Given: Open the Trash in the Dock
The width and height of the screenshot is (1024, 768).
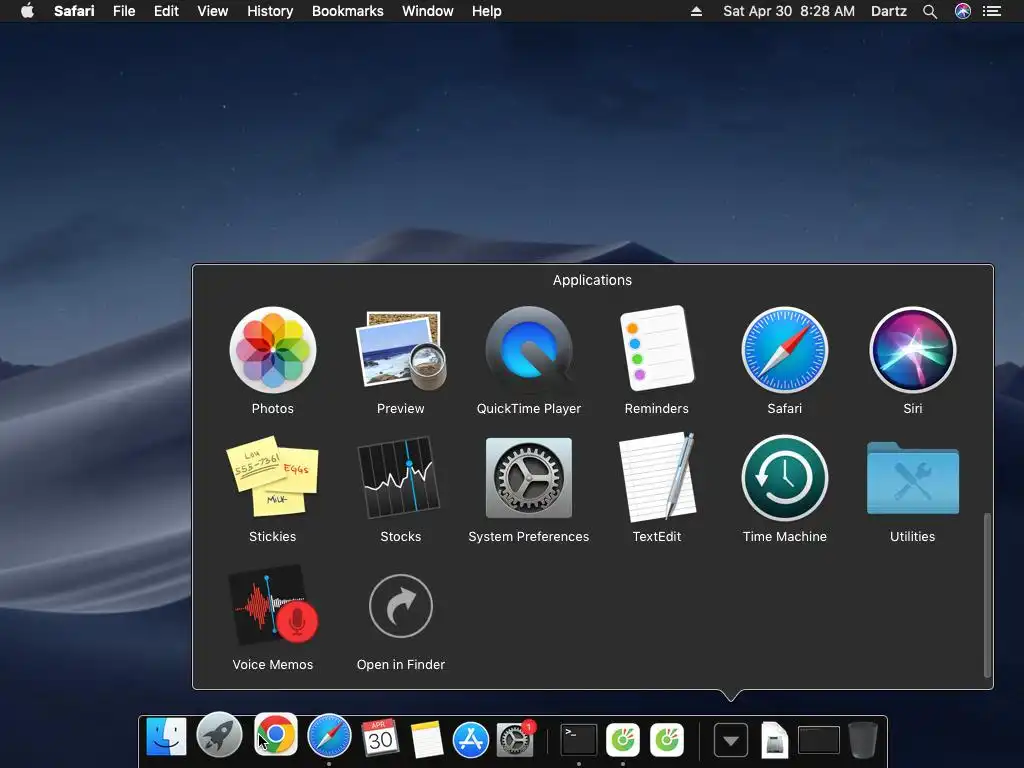Looking at the screenshot, I should 863,740.
